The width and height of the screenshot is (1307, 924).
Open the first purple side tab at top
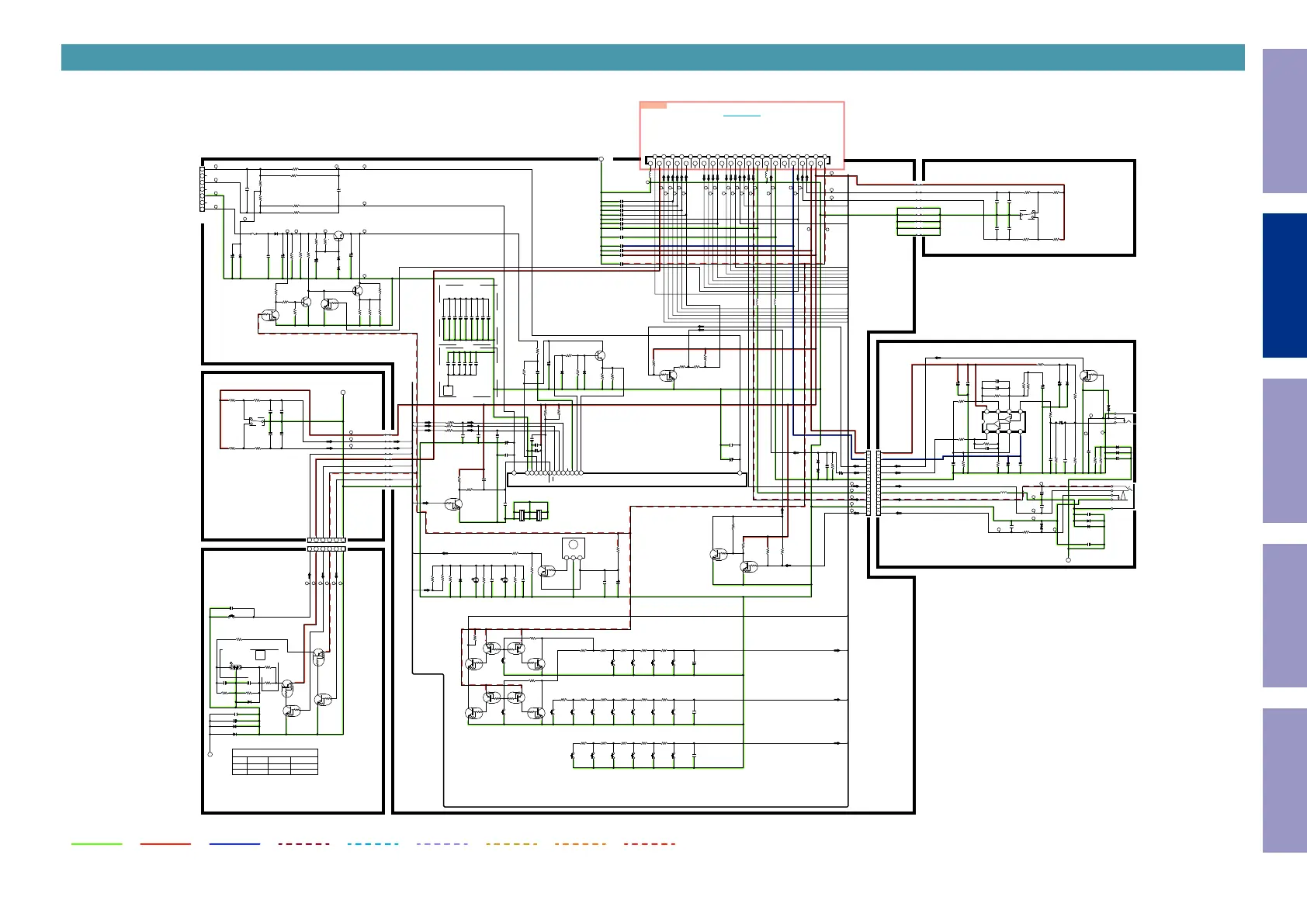coord(1284,121)
